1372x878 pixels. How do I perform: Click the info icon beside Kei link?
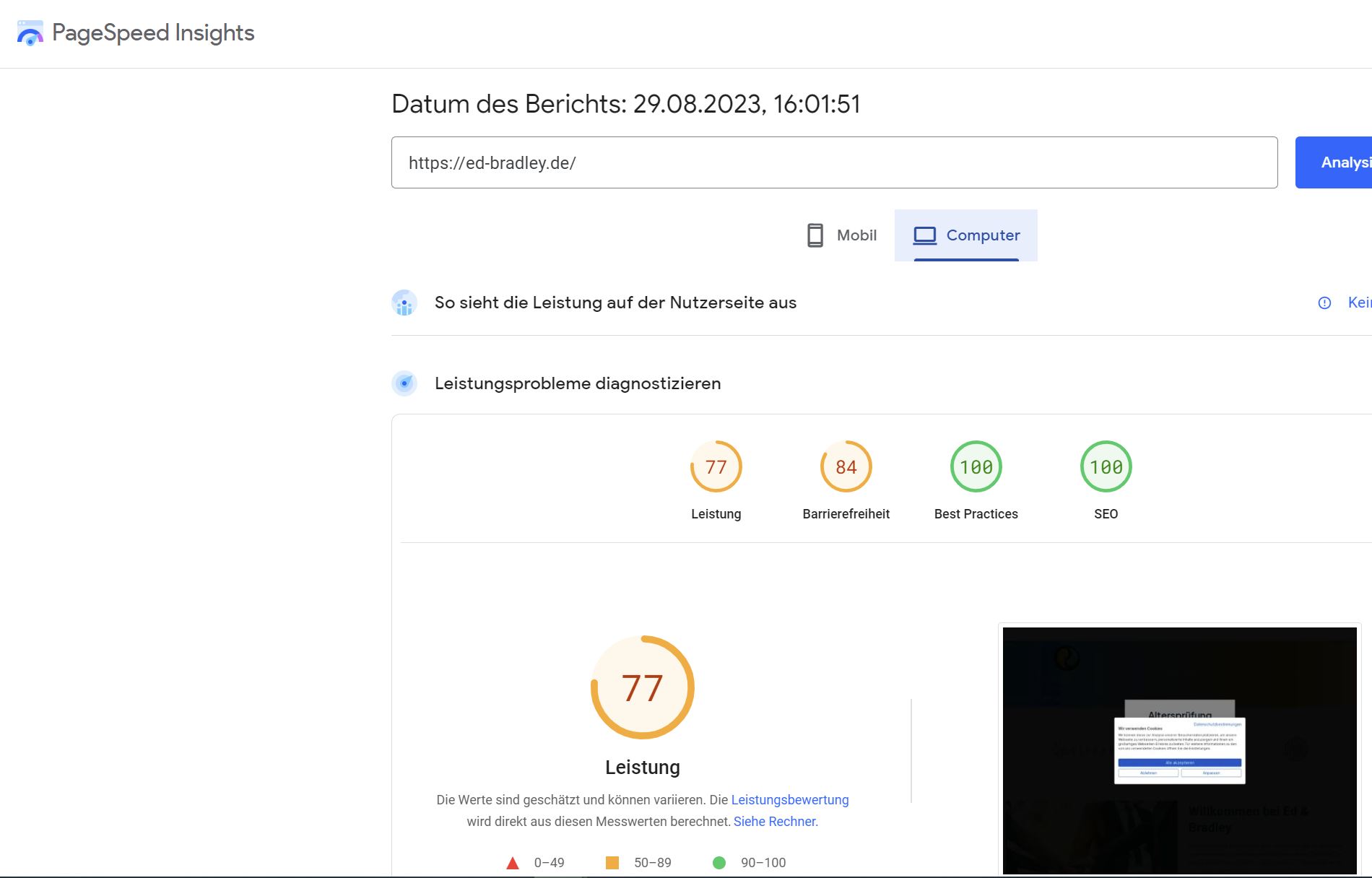[x=1324, y=303]
